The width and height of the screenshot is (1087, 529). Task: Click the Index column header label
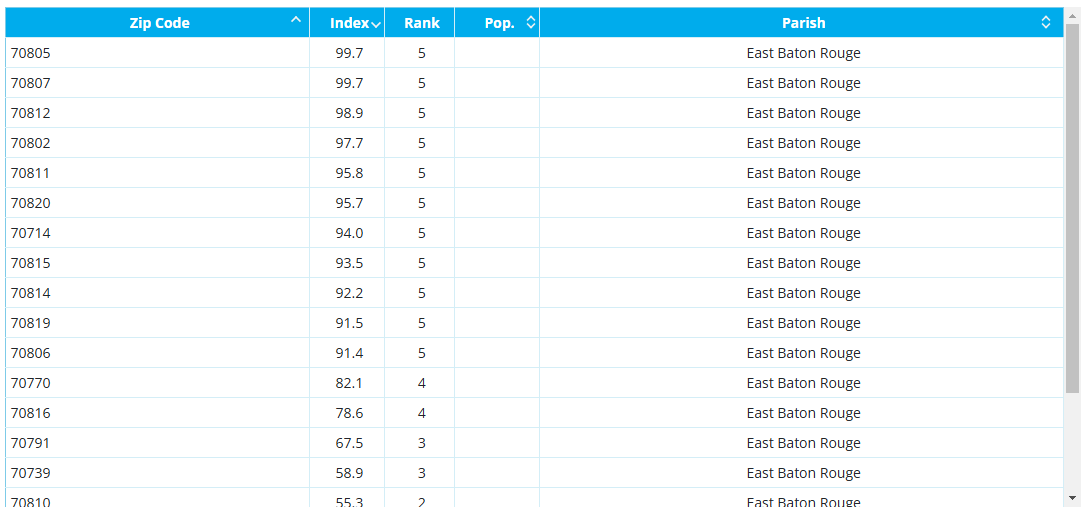[349, 23]
